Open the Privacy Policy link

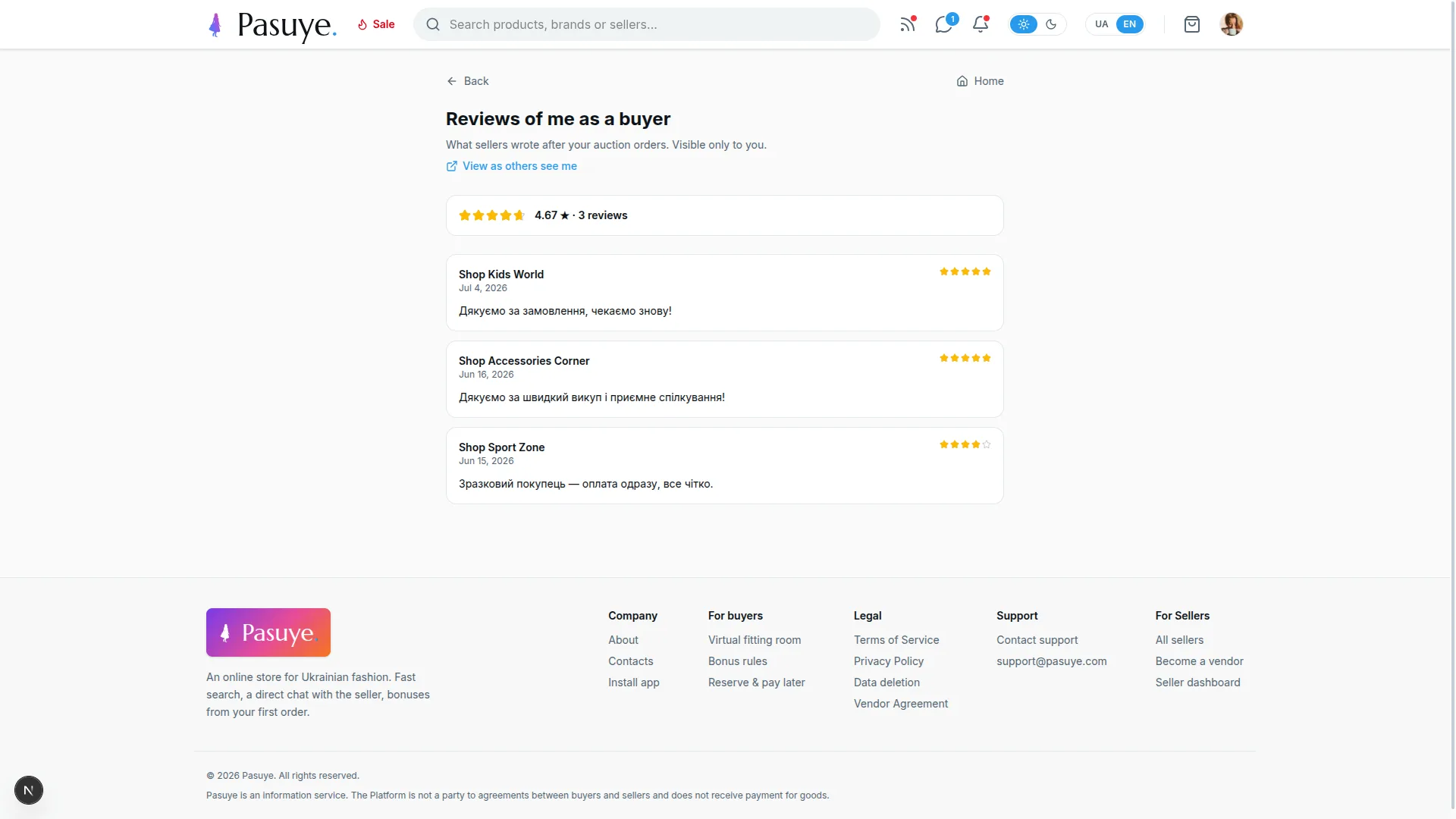[x=889, y=661]
